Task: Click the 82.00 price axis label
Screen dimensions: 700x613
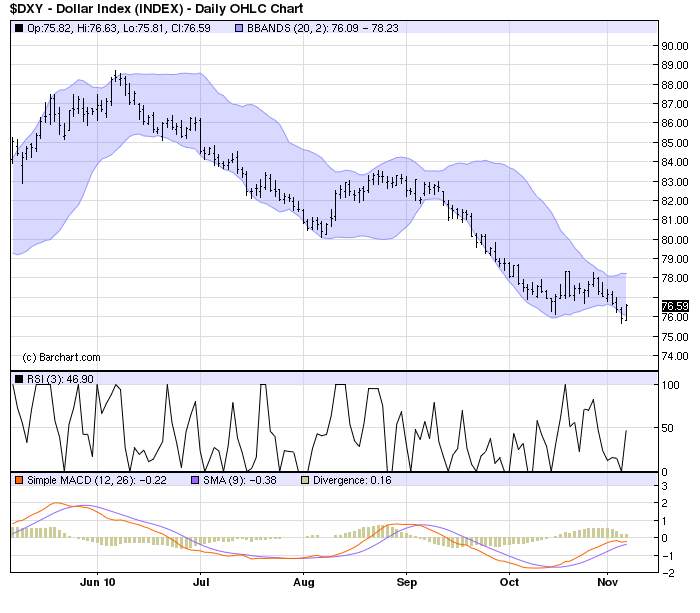Action: [675, 201]
